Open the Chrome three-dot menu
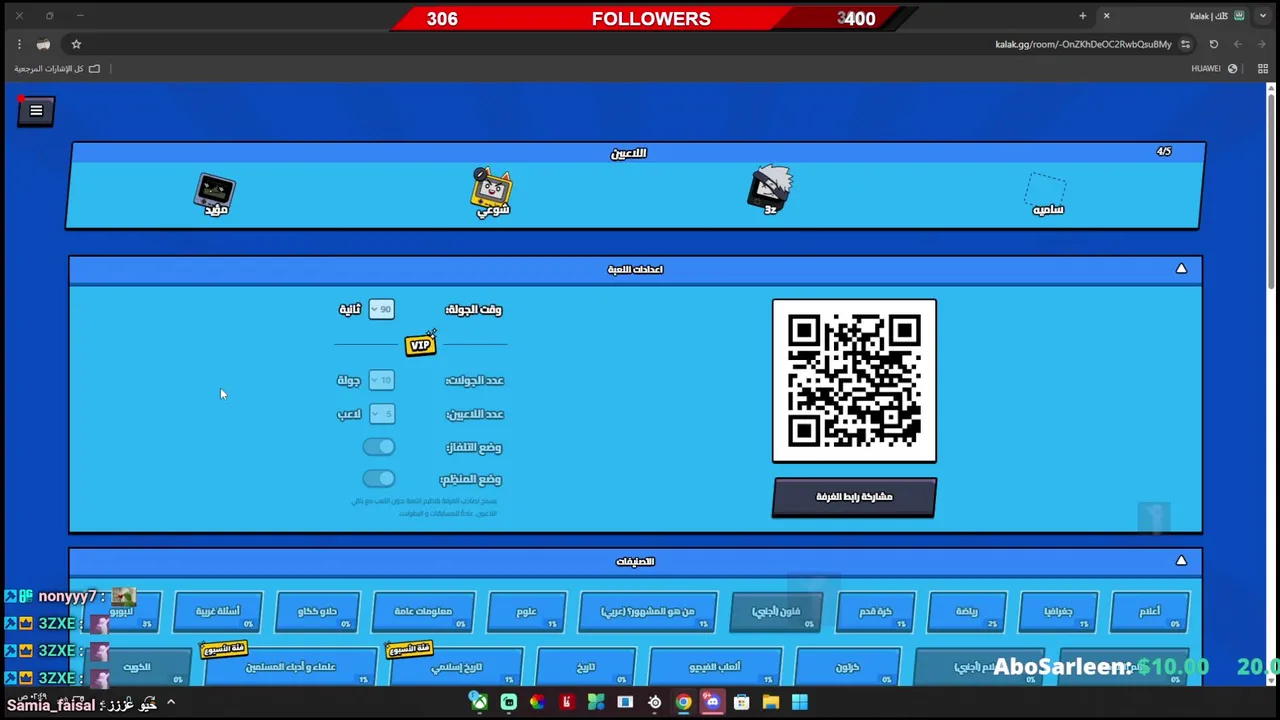The width and height of the screenshot is (1280, 720). coord(18,44)
